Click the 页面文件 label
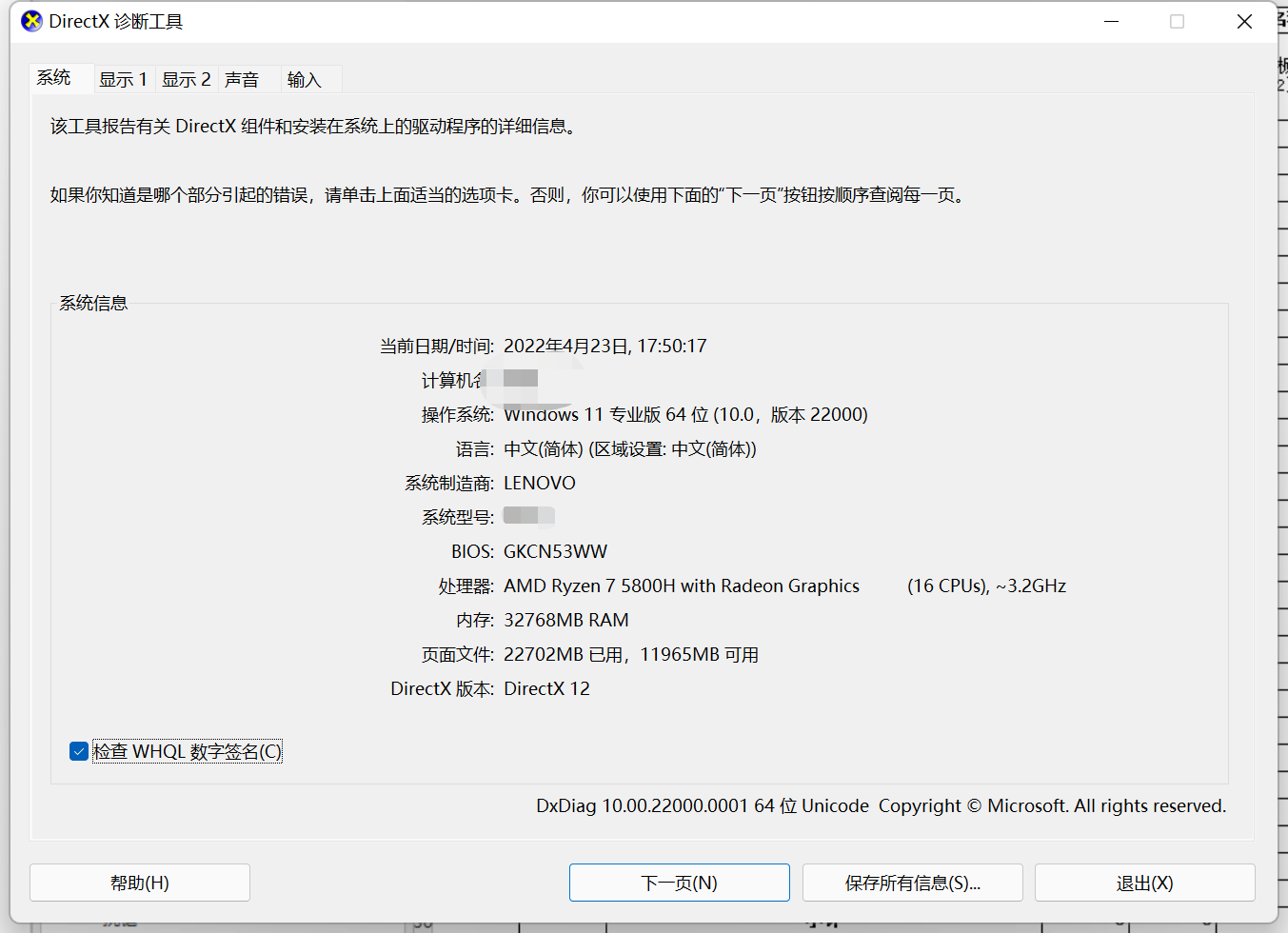1288x933 pixels. [x=458, y=654]
